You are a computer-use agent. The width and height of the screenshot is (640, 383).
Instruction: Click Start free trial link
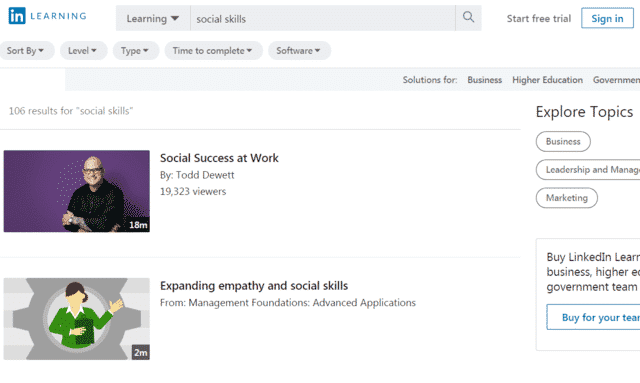tap(538, 18)
